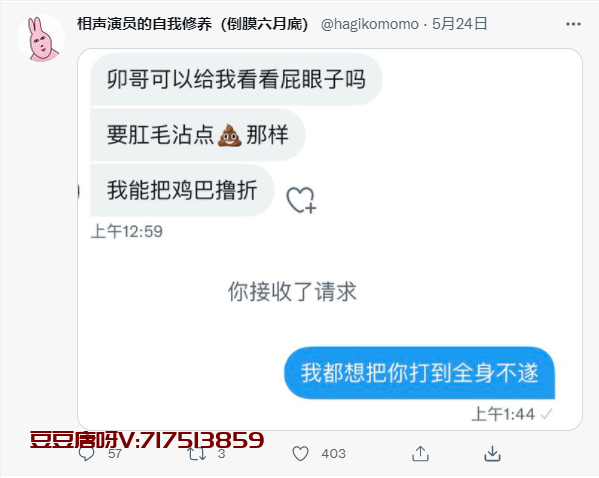The width and height of the screenshot is (599, 478).
Task: Like the tweet with the heart icon
Action: pyautogui.click(x=300, y=454)
